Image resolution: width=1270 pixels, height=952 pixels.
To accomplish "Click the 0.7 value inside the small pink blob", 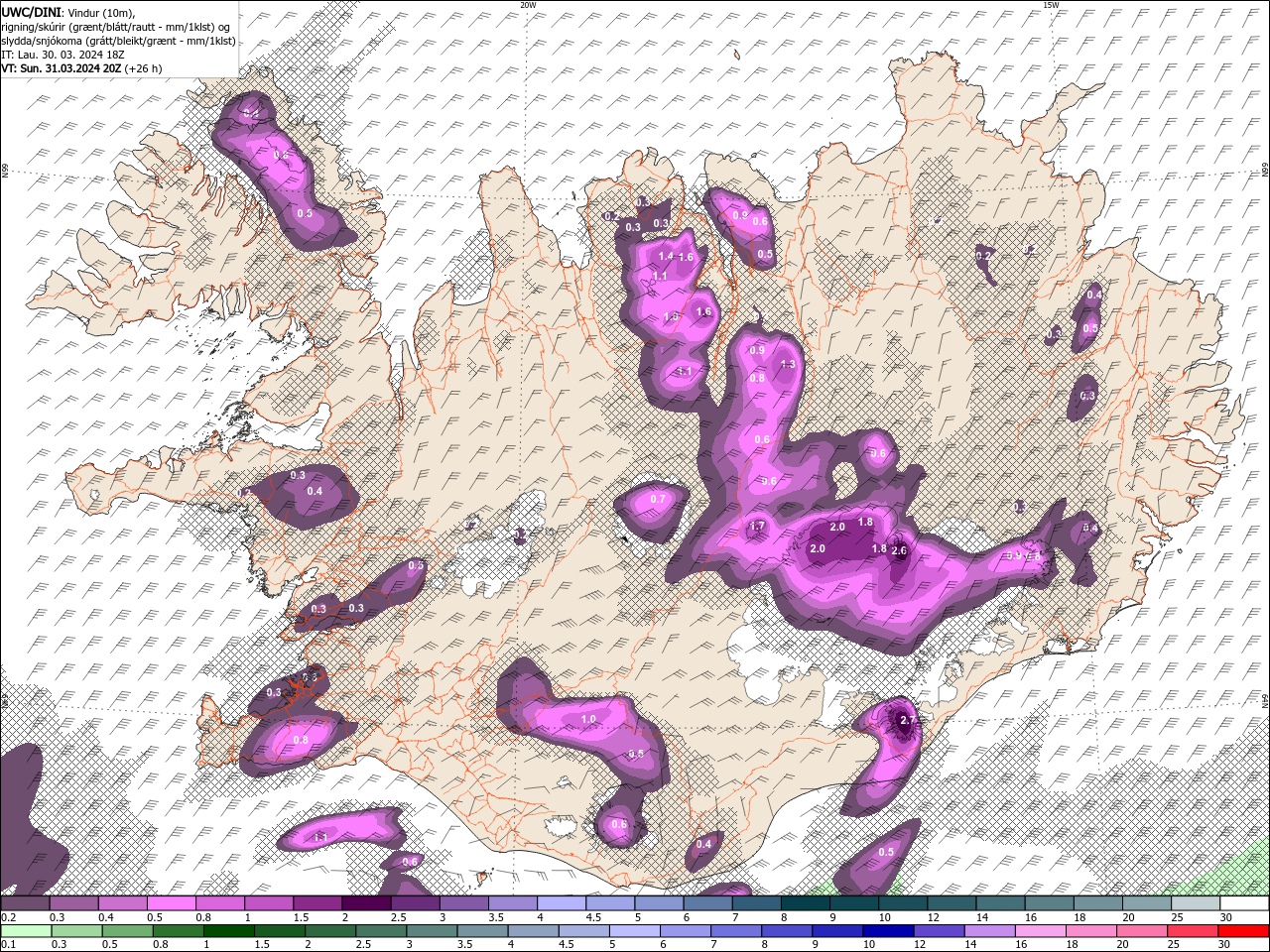I will point(658,500).
